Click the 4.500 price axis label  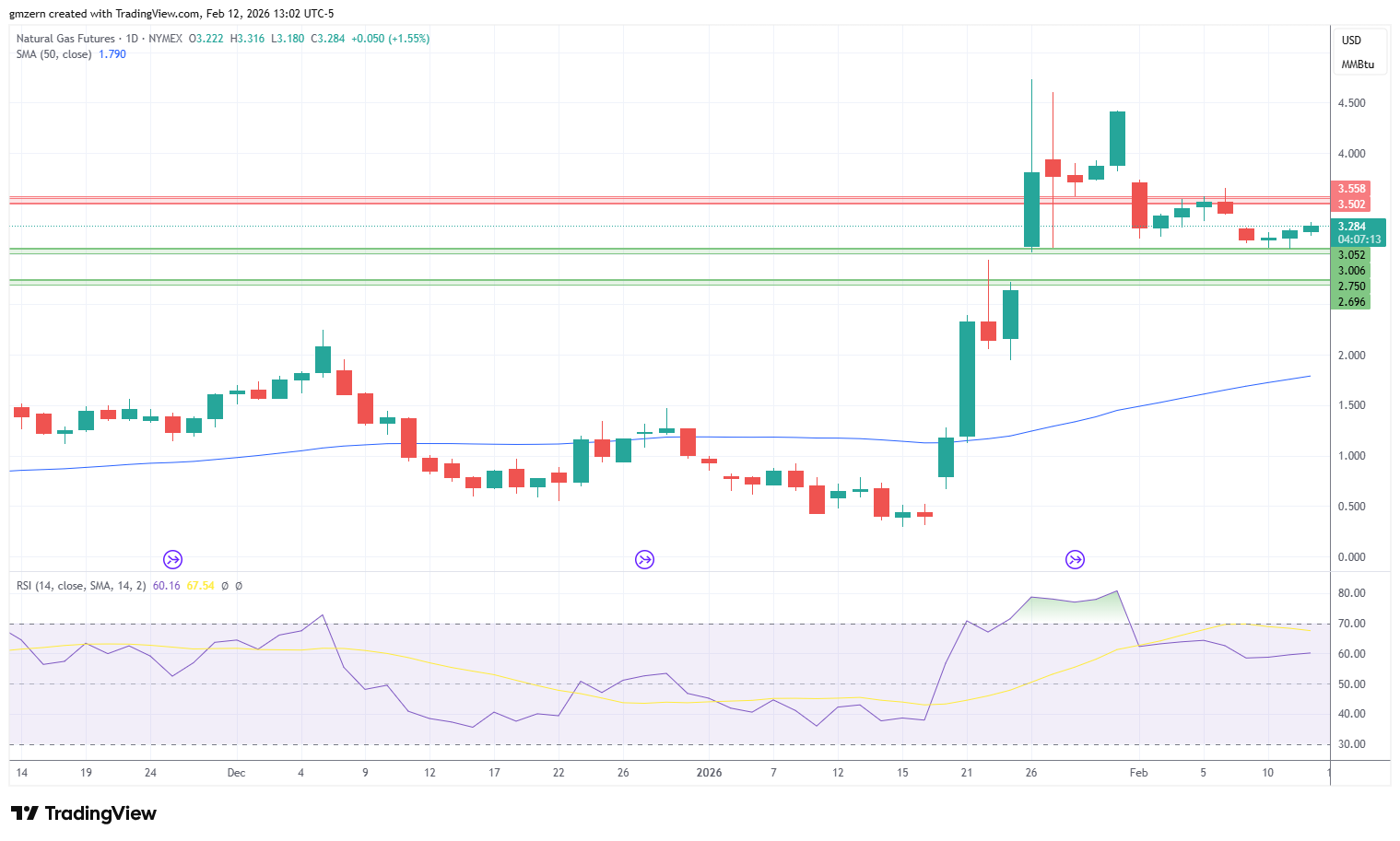click(x=1352, y=103)
